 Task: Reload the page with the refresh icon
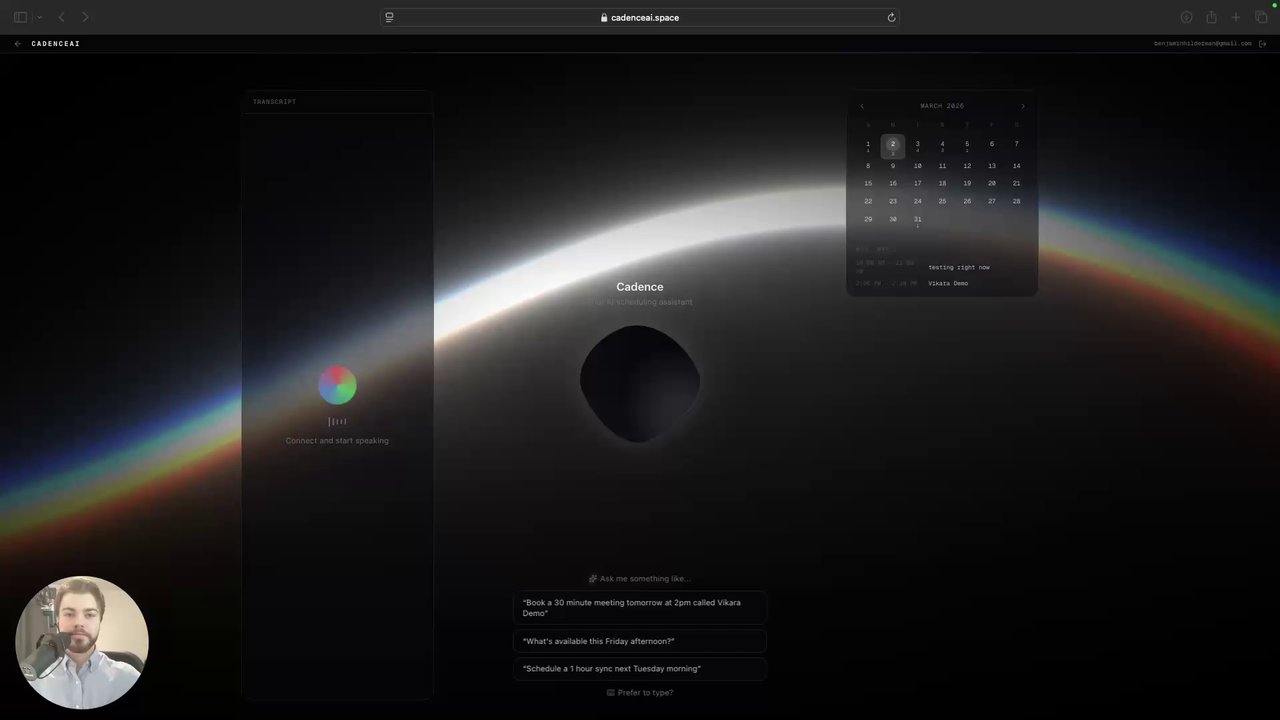coord(891,17)
